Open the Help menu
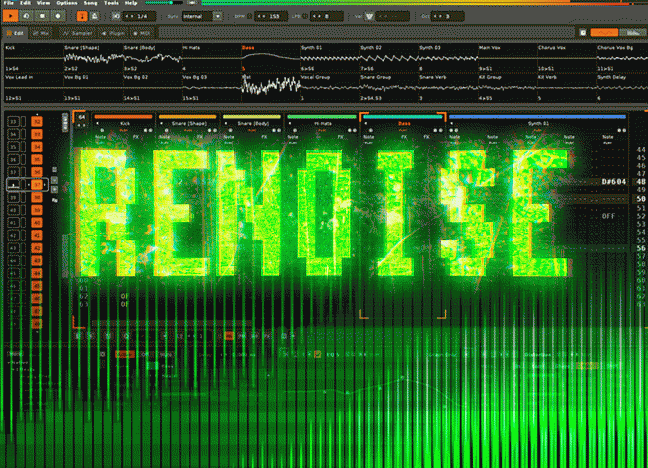648x468 pixels. click(x=131, y=3)
